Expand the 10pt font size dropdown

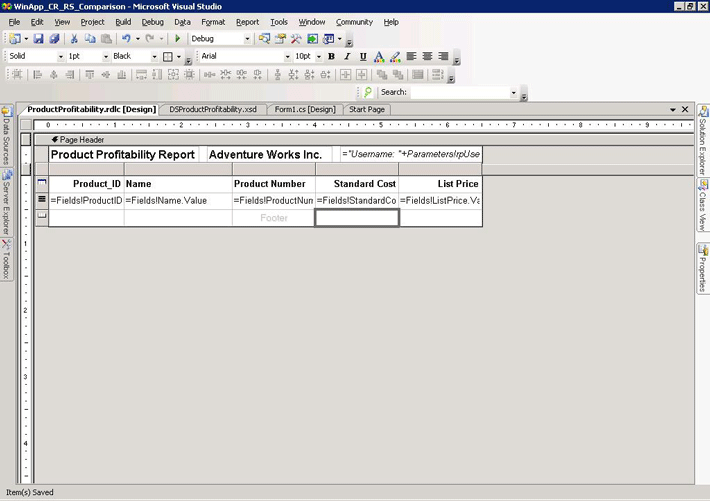point(318,57)
